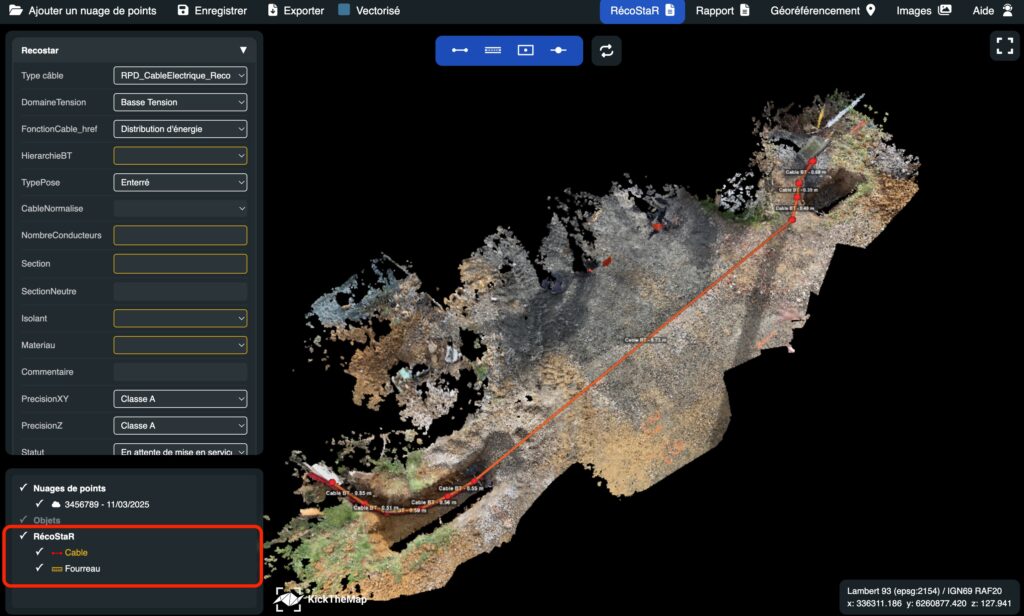1024x616 pixels.
Task: Switch to the RécoStaR tab
Action: [642, 10]
